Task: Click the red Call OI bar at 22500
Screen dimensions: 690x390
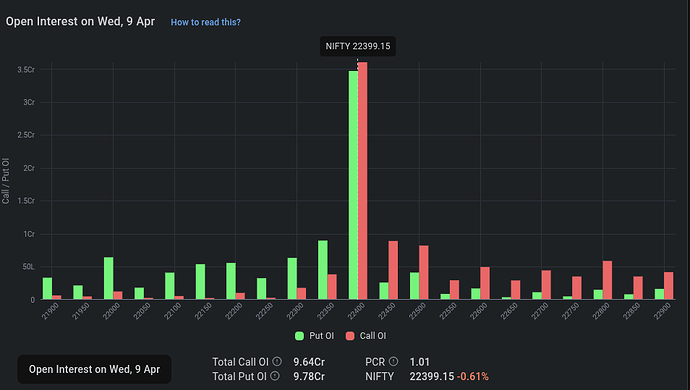Action: 424,272
